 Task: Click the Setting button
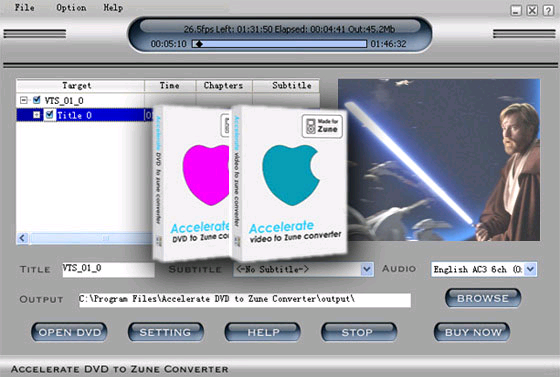point(166,332)
